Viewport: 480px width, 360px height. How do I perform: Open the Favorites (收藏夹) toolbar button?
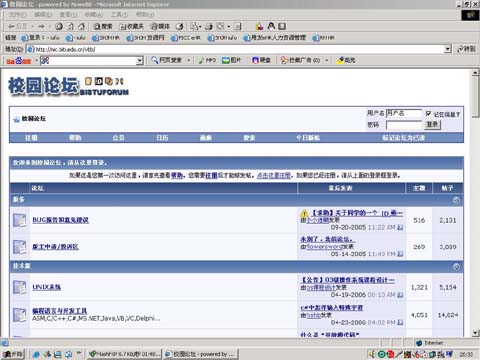point(132,26)
